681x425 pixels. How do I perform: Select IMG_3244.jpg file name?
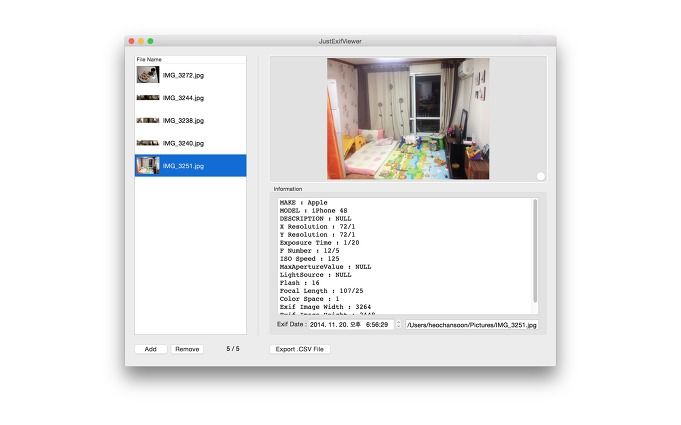(183, 98)
